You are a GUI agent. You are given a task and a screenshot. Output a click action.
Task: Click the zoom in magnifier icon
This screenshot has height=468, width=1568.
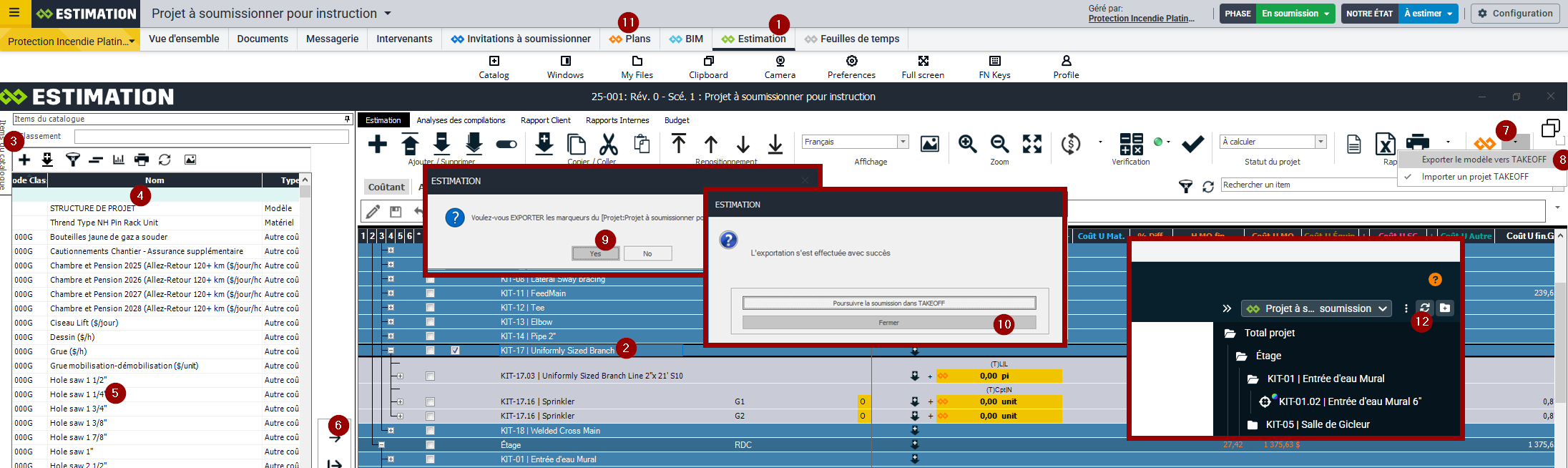pyautogui.click(x=967, y=144)
